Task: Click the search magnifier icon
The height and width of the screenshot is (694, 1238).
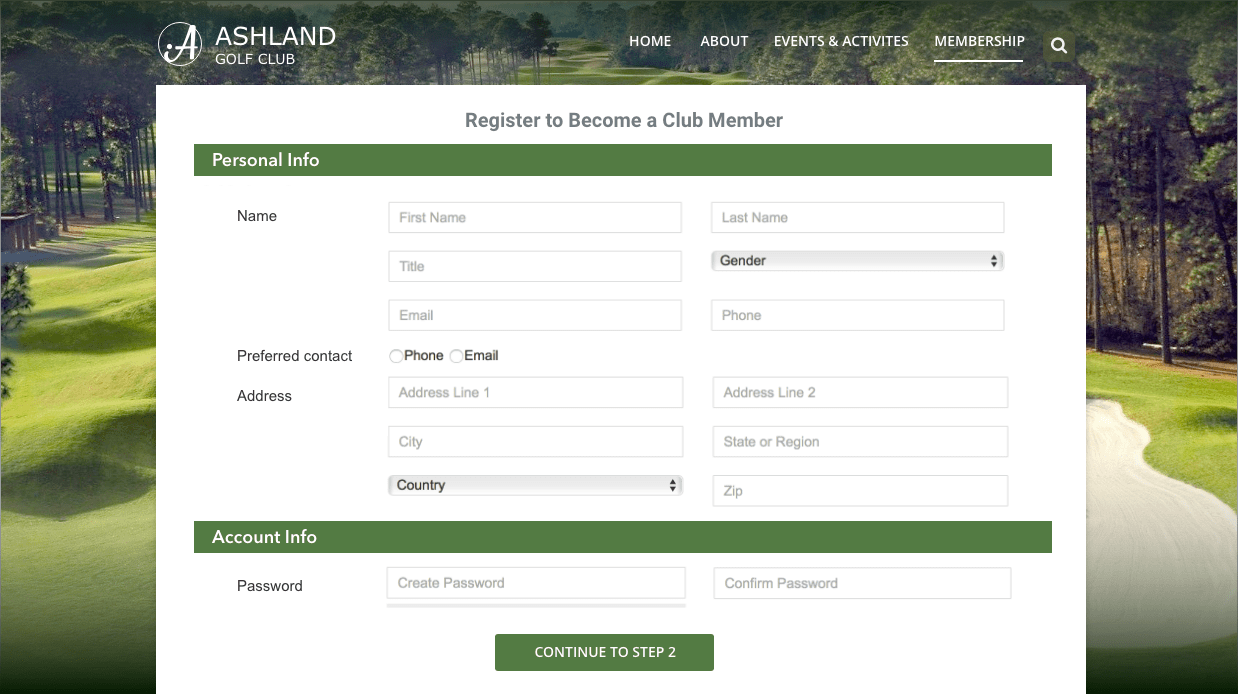Action: pos(1058,45)
